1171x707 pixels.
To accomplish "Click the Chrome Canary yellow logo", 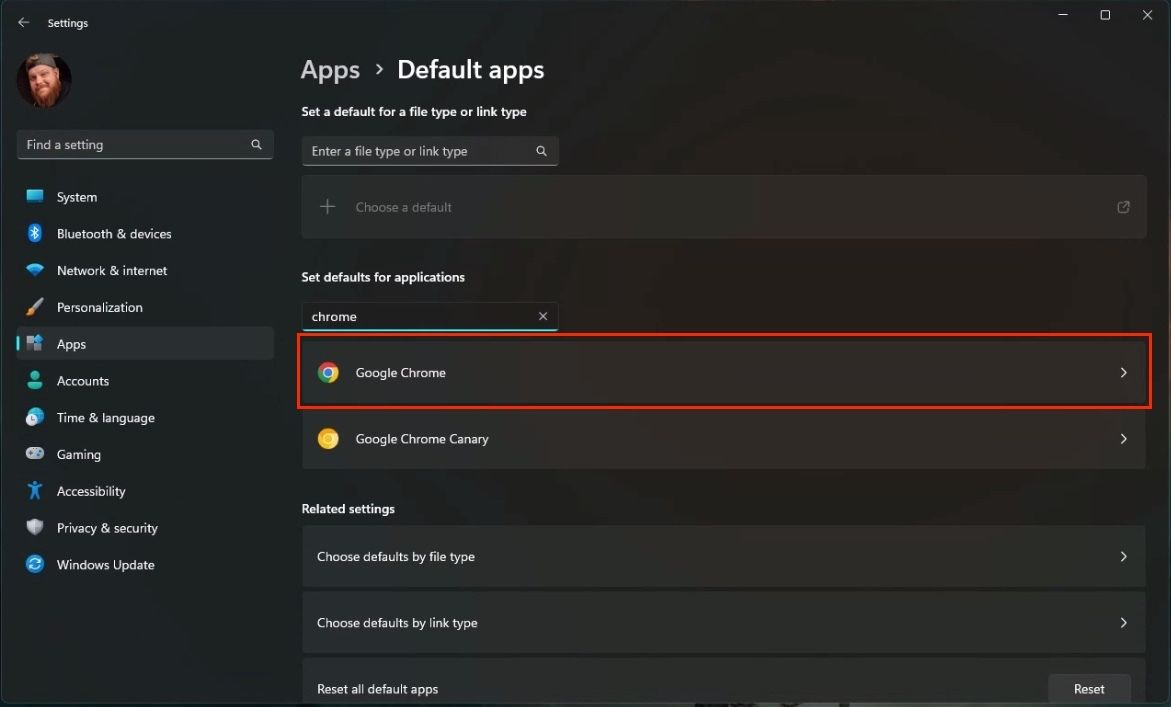I will click(328, 439).
